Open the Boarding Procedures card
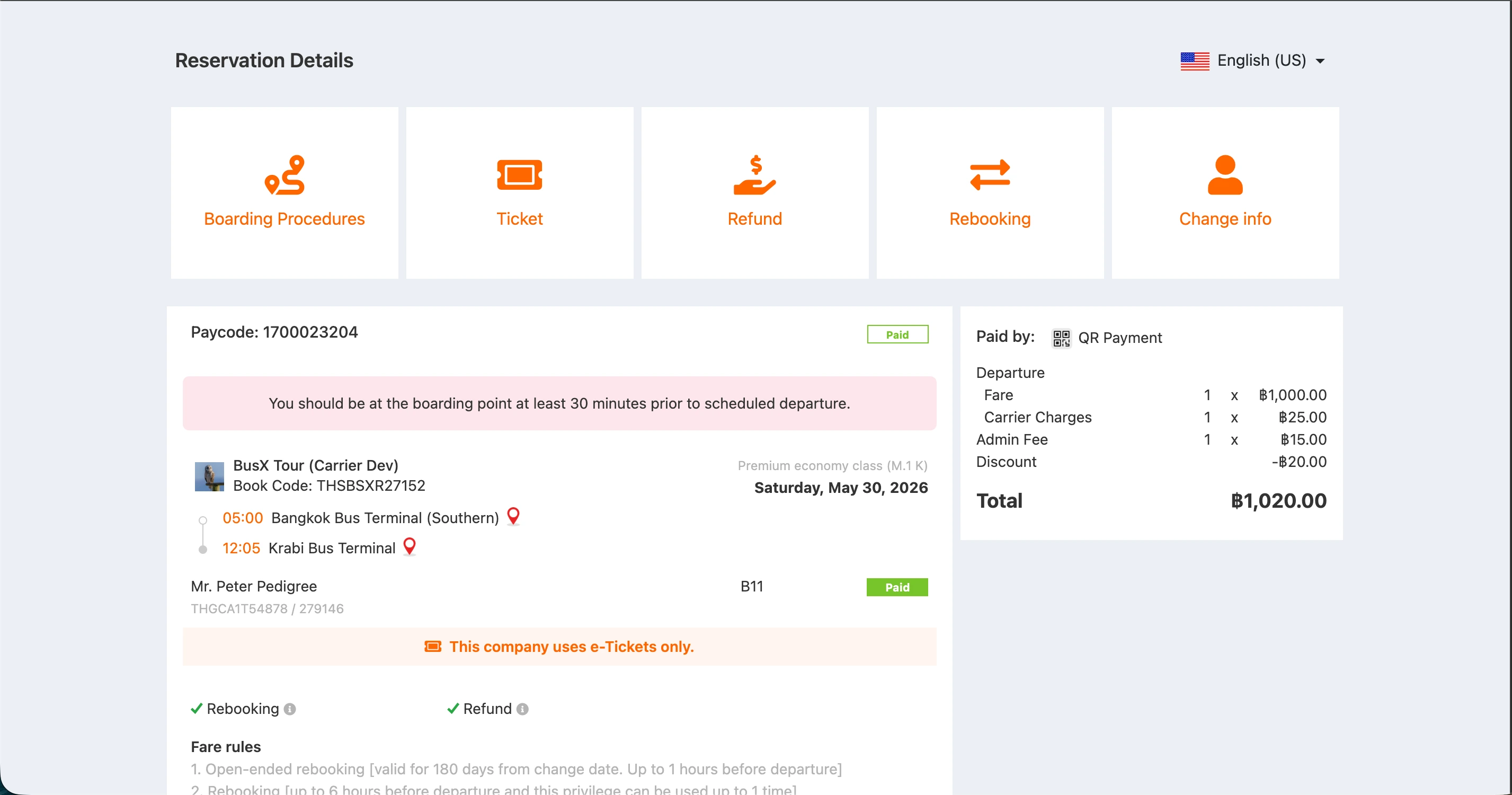 (x=284, y=192)
